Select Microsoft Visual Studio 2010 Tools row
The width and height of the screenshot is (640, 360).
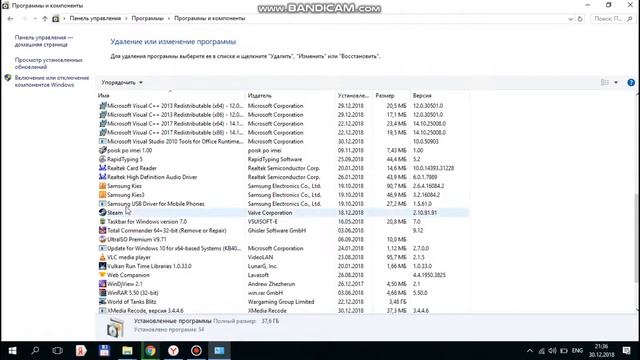click(x=284, y=141)
